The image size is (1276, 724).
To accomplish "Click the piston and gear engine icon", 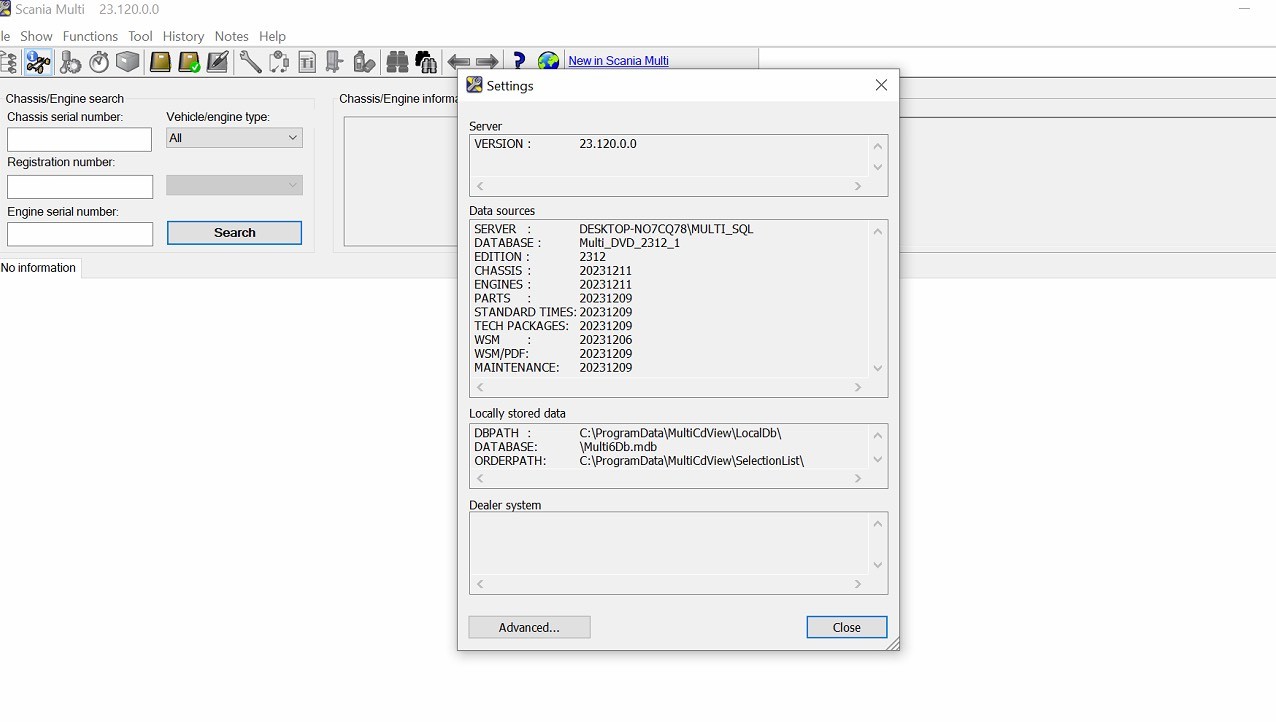I will [70, 62].
